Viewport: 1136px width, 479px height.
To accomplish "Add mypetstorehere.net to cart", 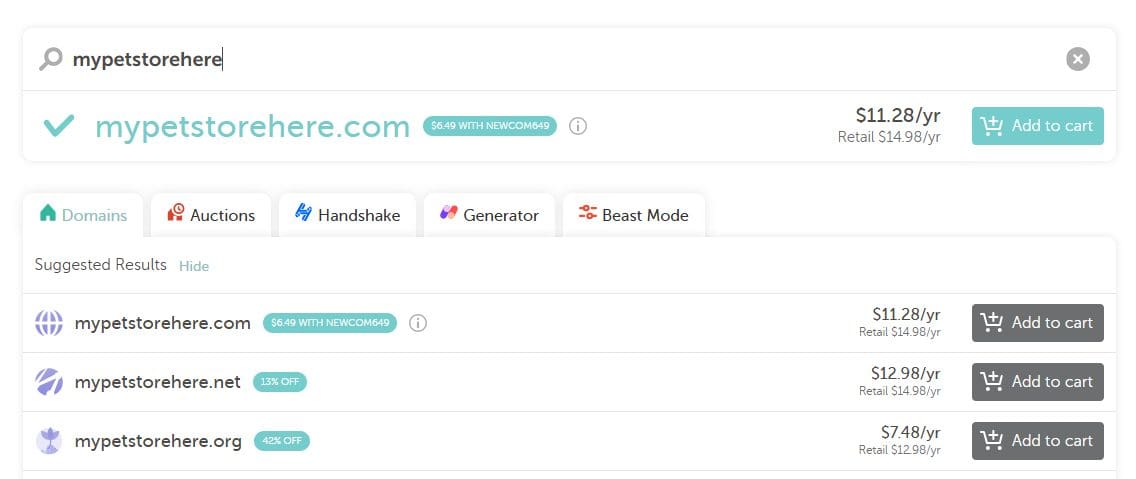I will (x=1037, y=382).
